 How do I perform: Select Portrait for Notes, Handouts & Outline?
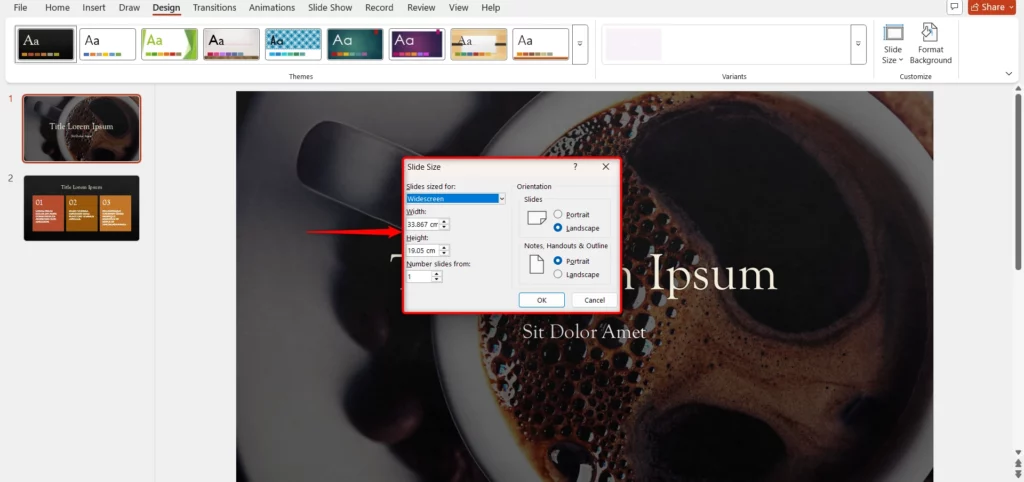pyautogui.click(x=557, y=261)
